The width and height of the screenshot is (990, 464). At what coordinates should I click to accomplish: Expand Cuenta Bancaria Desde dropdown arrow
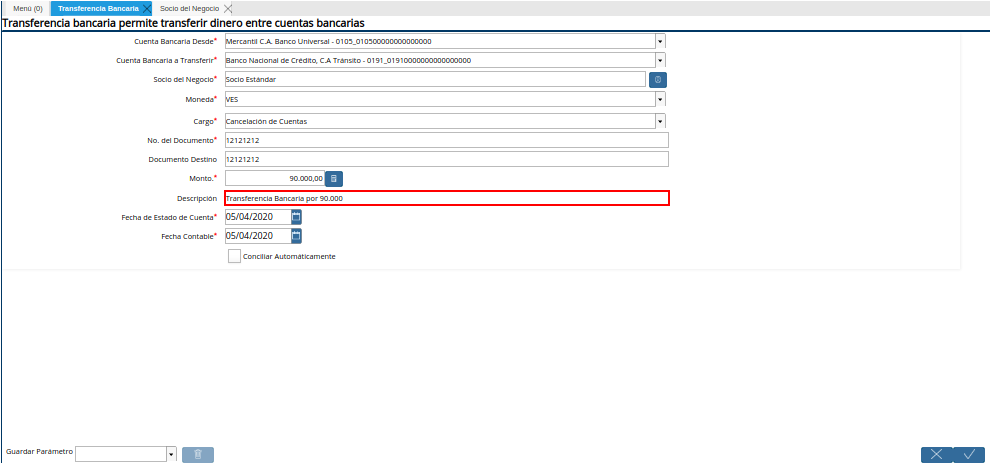pyautogui.click(x=660, y=42)
